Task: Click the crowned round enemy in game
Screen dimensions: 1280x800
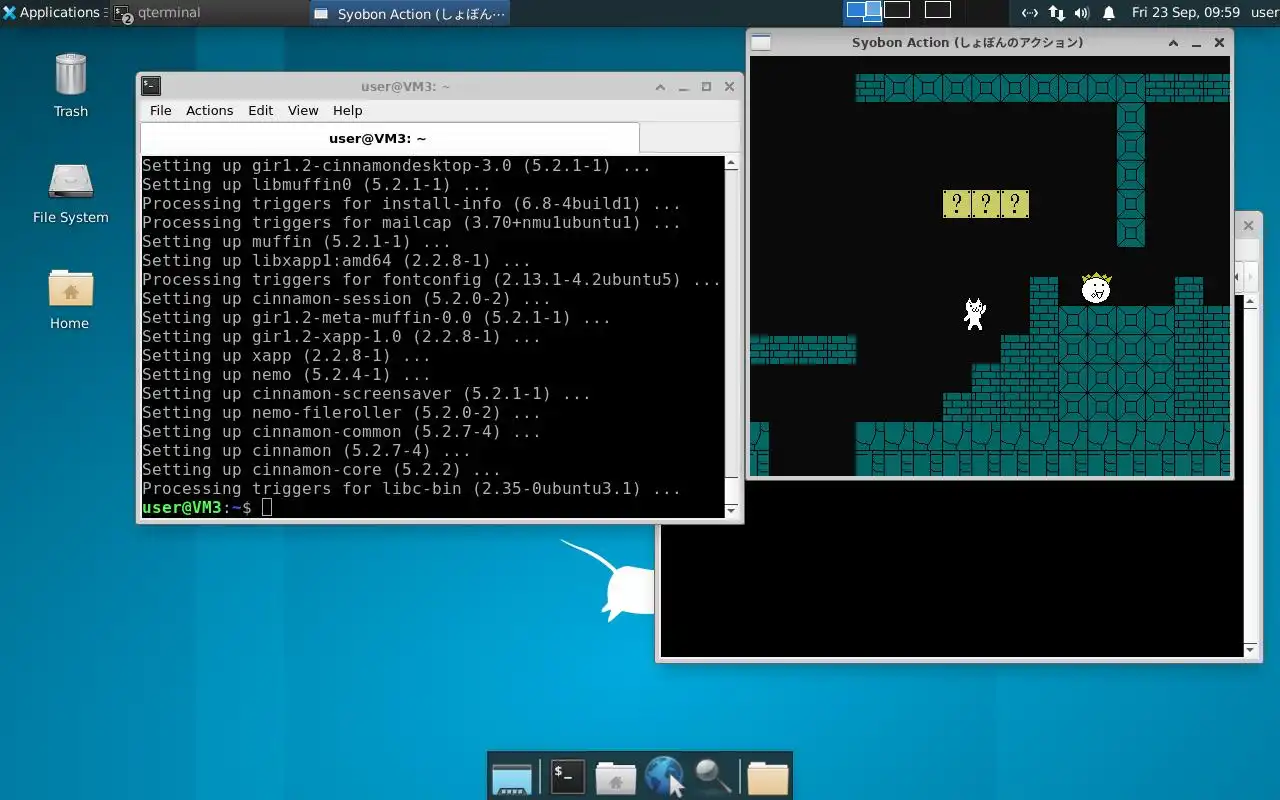Action: coord(1096,289)
